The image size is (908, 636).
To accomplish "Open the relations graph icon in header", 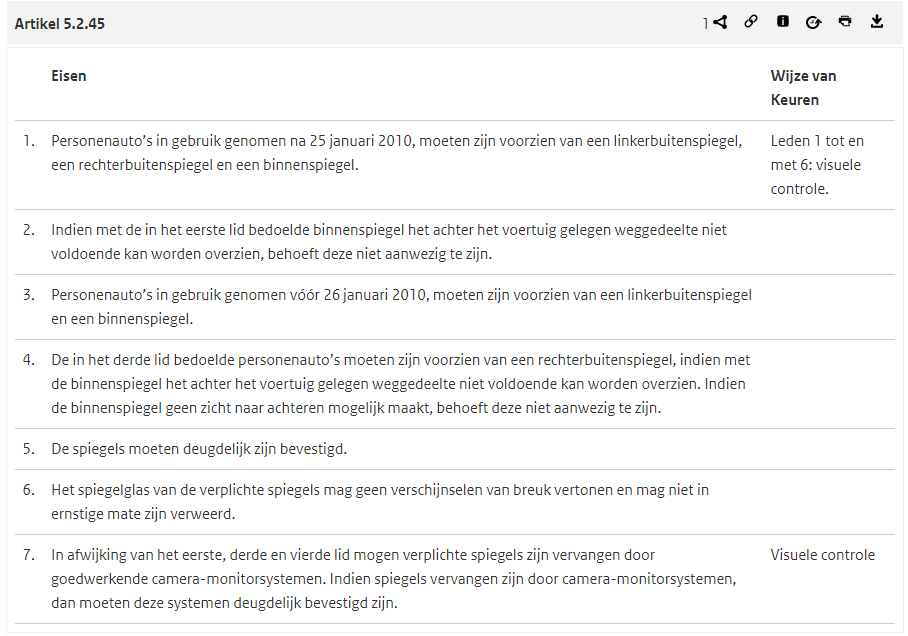I will pyautogui.click(x=719, y=22).
